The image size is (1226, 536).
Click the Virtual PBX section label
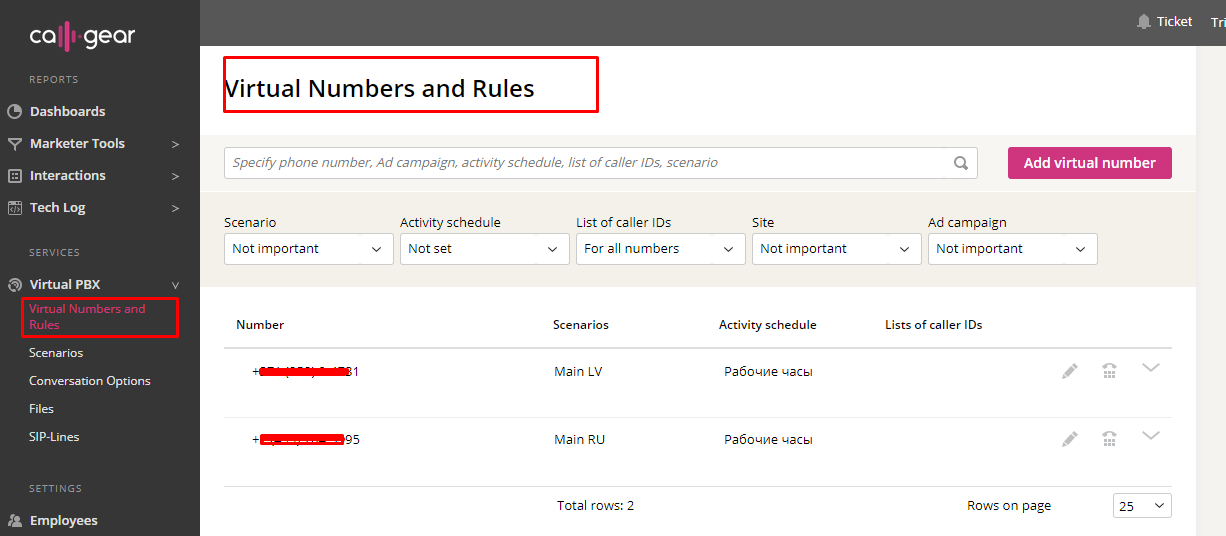[65, 284]
